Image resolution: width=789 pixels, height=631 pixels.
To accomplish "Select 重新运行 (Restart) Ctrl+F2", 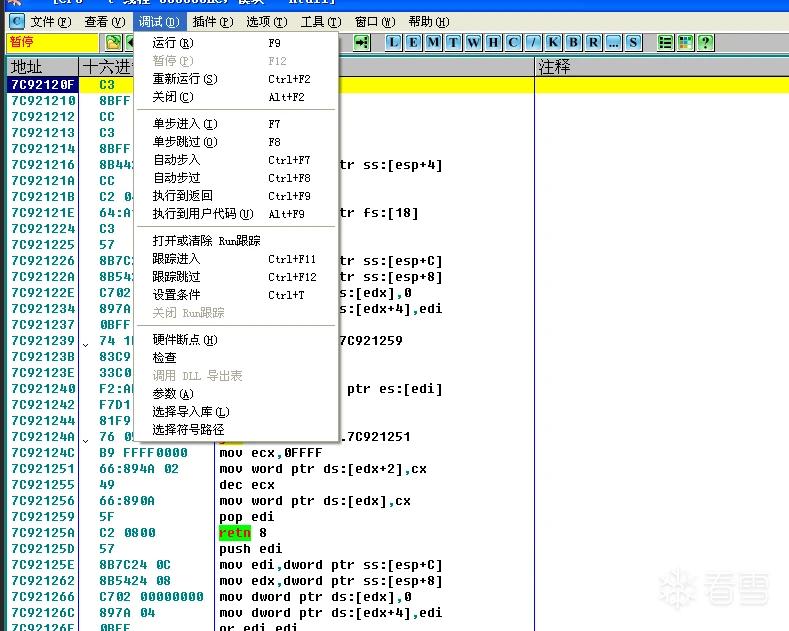I will click(236, 79).
